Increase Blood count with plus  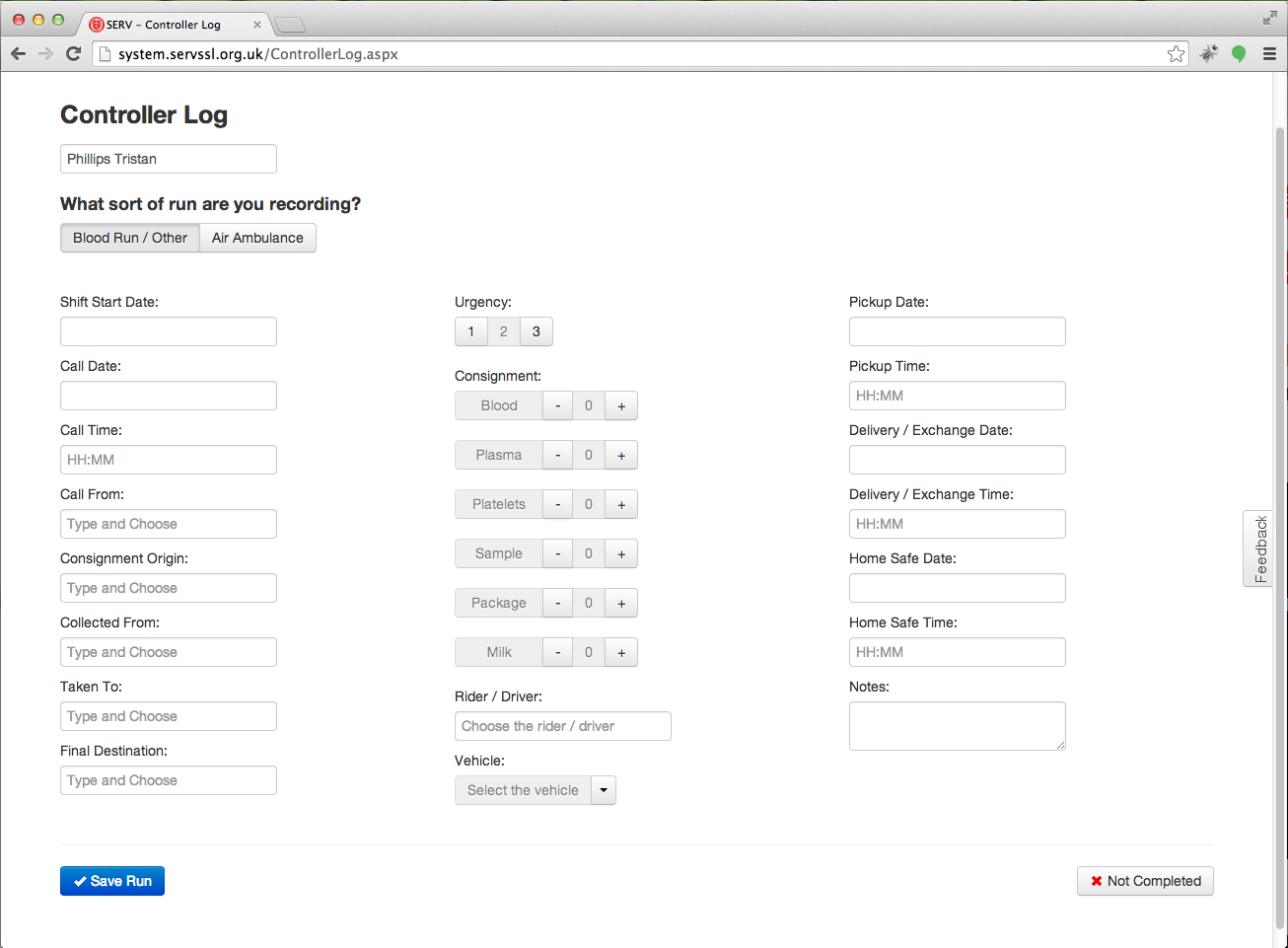tap(621, 405)
